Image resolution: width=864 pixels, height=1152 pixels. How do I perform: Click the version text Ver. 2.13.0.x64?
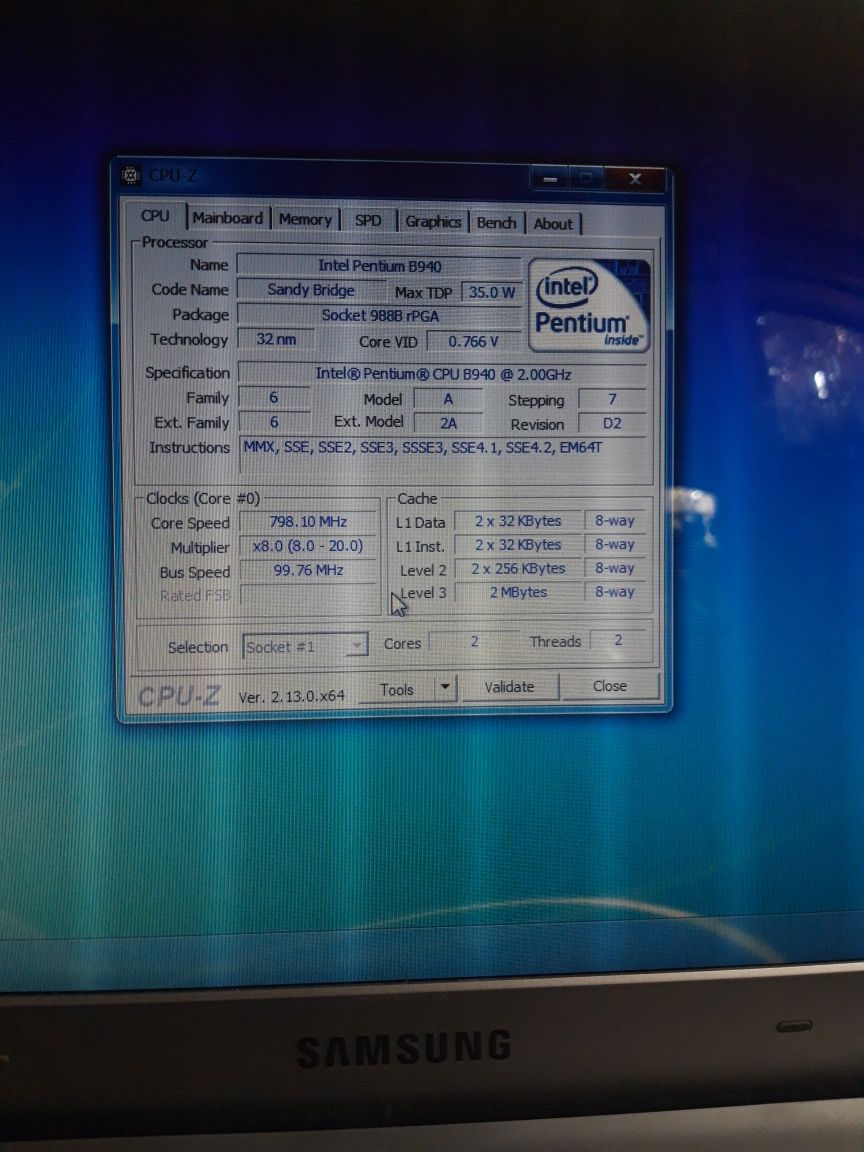pos(292,696)
